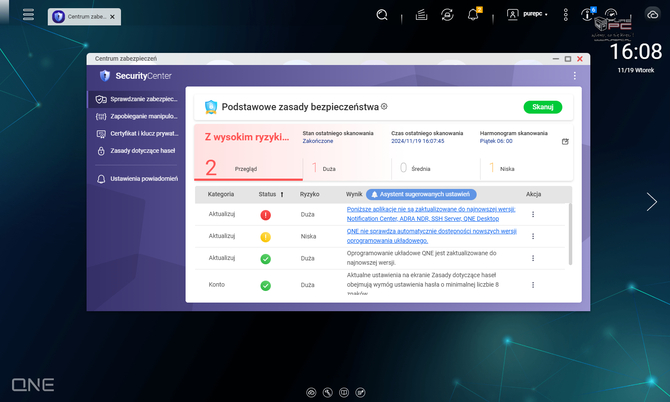The image size is (670, 402).
Task: Go to next desktop page arrow
Action: [x=652, y=202]
